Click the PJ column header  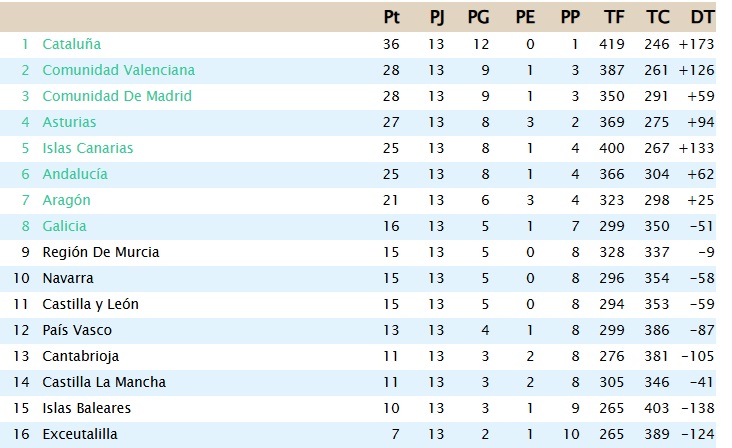coord(436,17)
